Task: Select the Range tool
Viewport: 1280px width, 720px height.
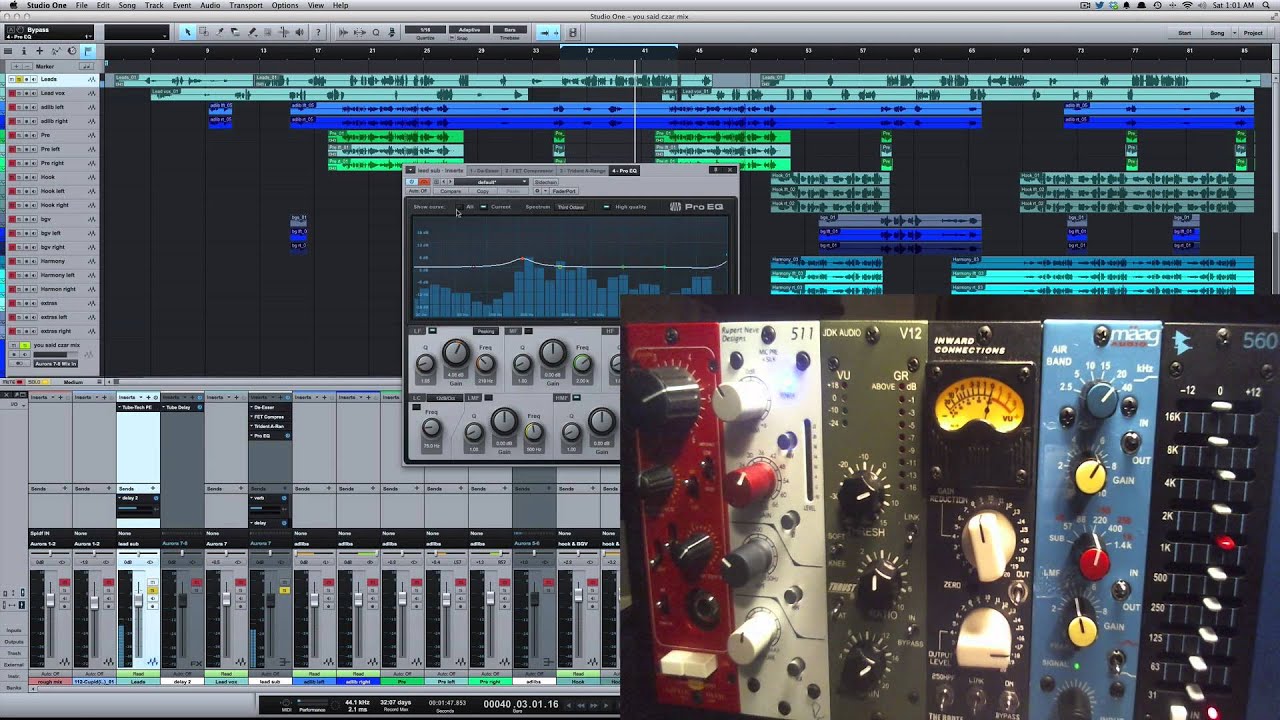Action: [x=204, y=31]
